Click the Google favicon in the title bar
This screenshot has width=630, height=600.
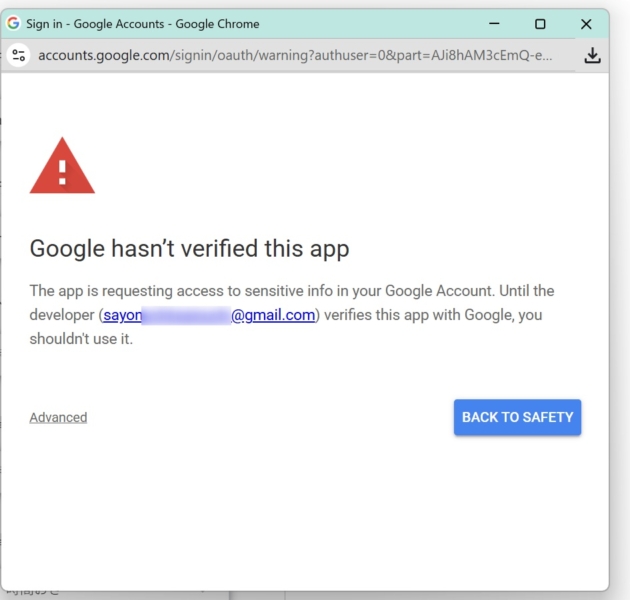click(x=14, y=23)
